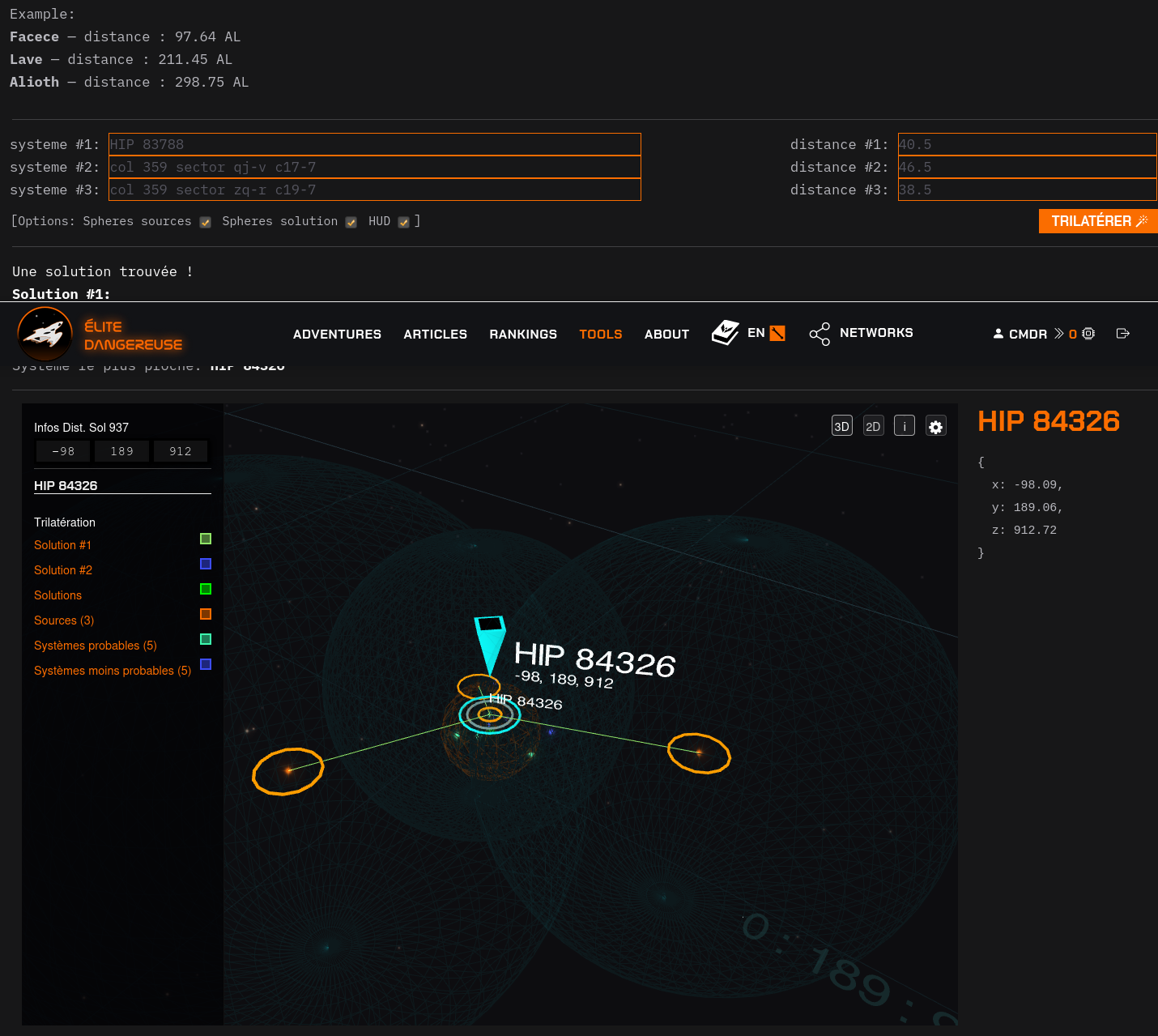Click the cyan HIP 84326 map marker
The width and height of the screenshot is (1158, 1036).
tap(490, 646)
